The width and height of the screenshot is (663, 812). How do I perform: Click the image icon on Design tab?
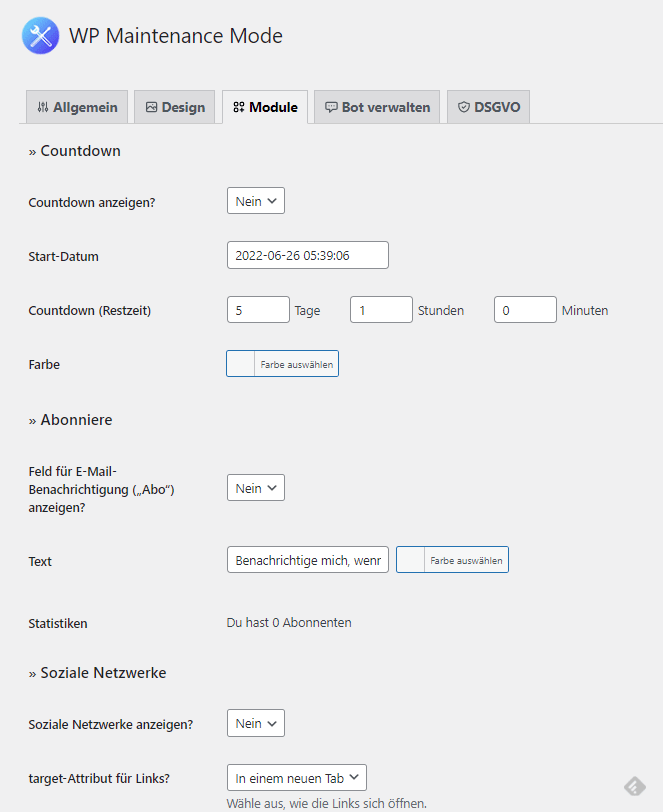pos(151,107)
